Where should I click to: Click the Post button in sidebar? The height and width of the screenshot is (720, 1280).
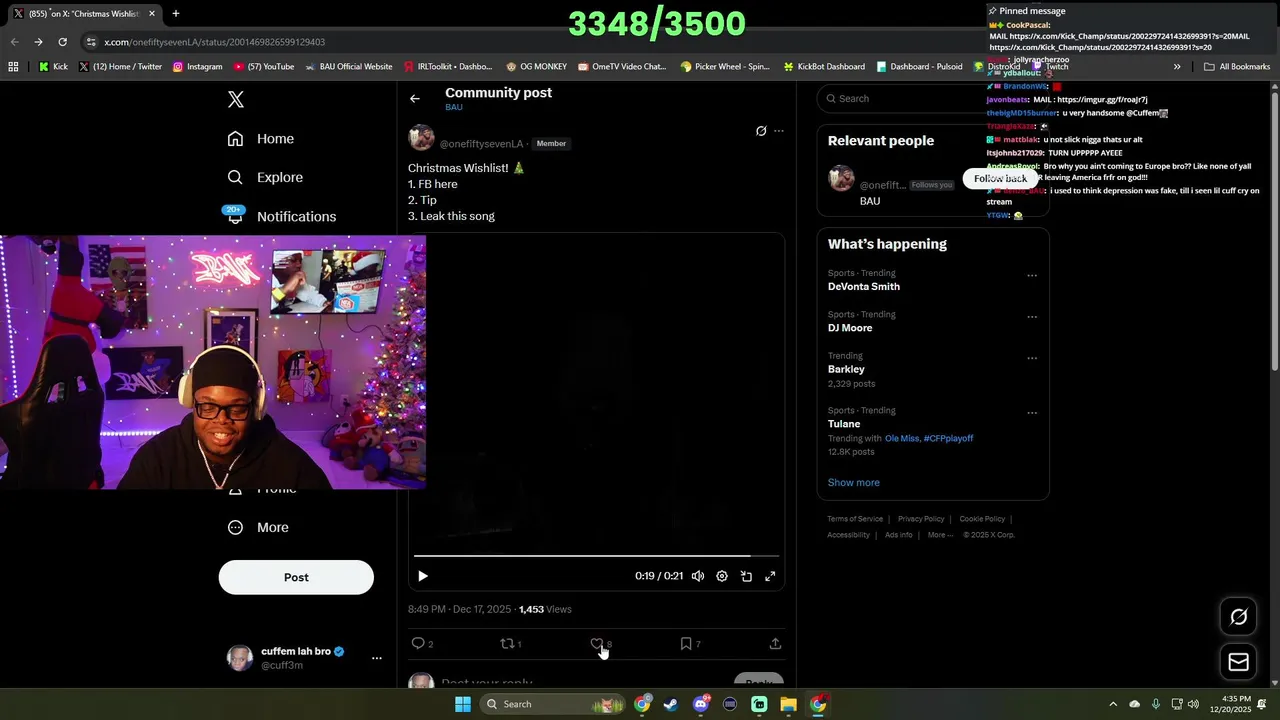[296, 577]
